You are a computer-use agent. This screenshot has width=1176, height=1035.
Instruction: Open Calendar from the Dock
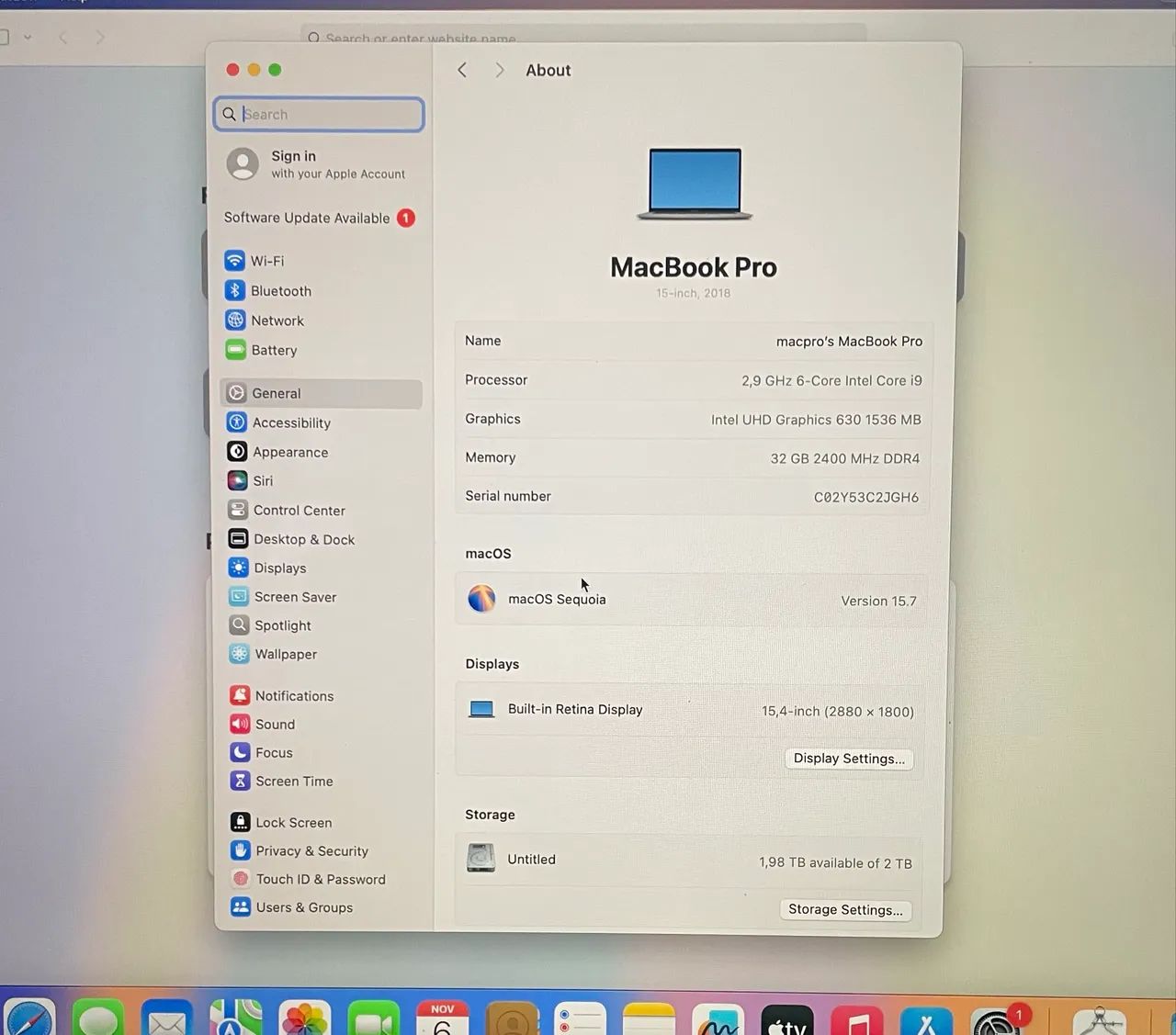point(442,1019)
